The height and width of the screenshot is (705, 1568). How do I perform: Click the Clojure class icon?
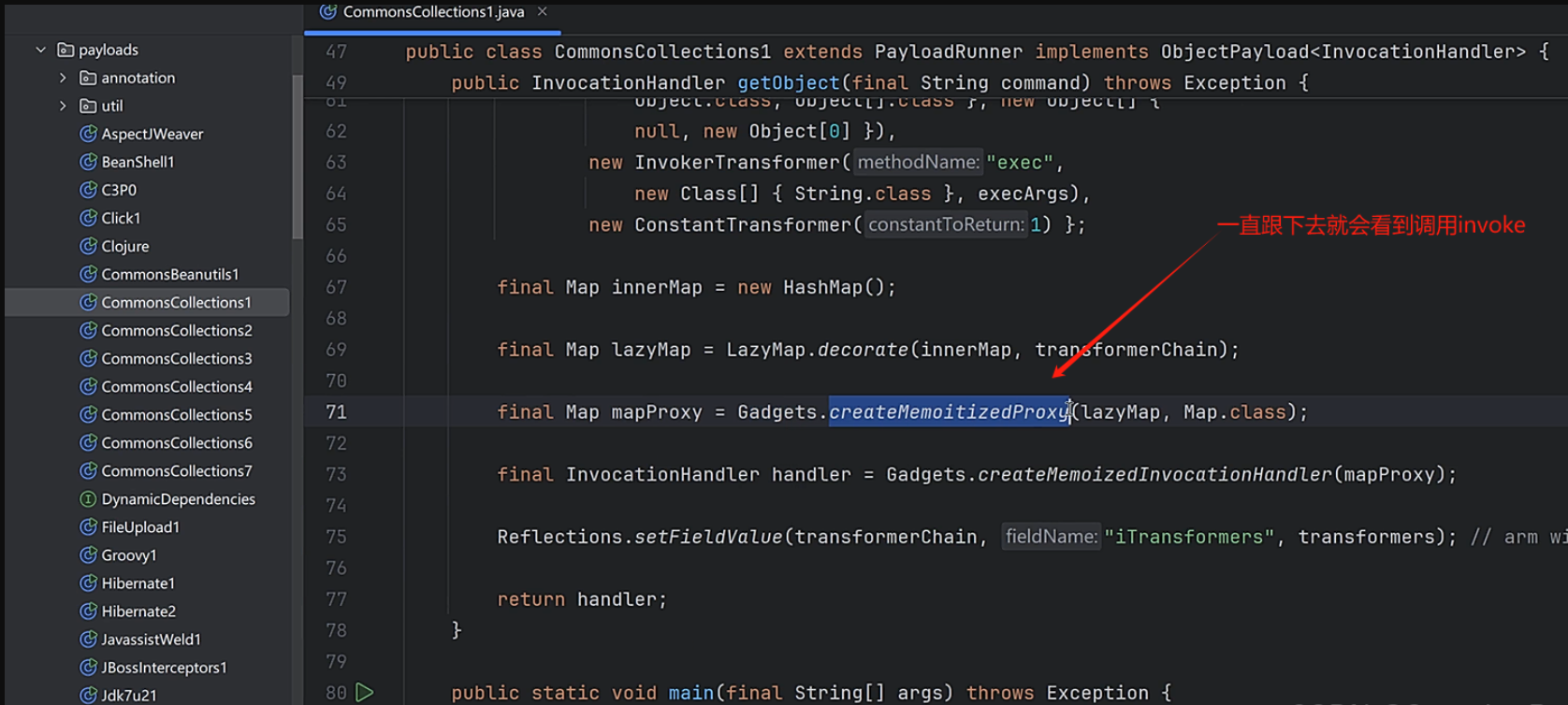[x=88, y=246]
